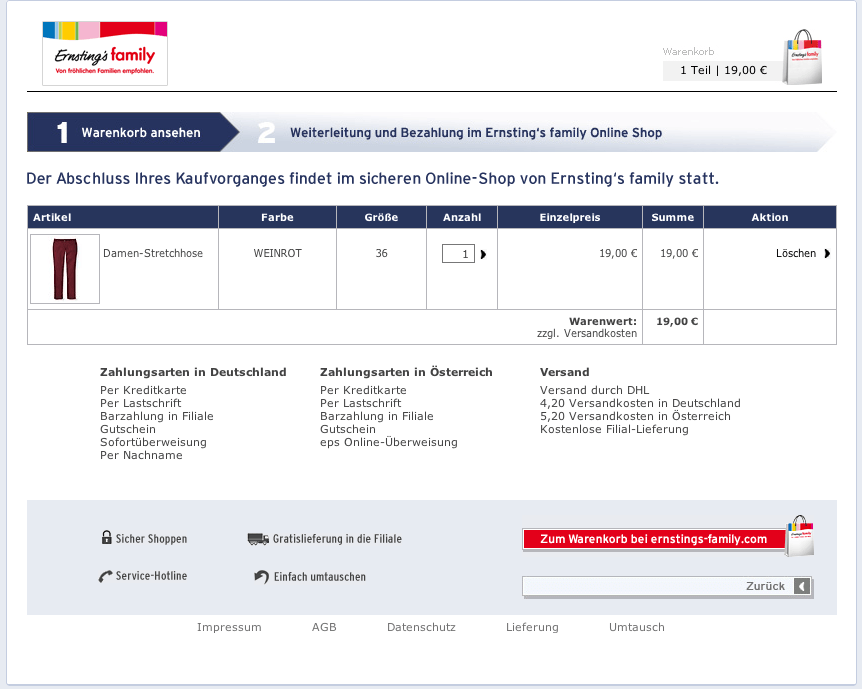The width and height of the screenshot is (862, 689).
Task: Click the Einfach umtauschen return arrow icon
Action: [261, 577]
